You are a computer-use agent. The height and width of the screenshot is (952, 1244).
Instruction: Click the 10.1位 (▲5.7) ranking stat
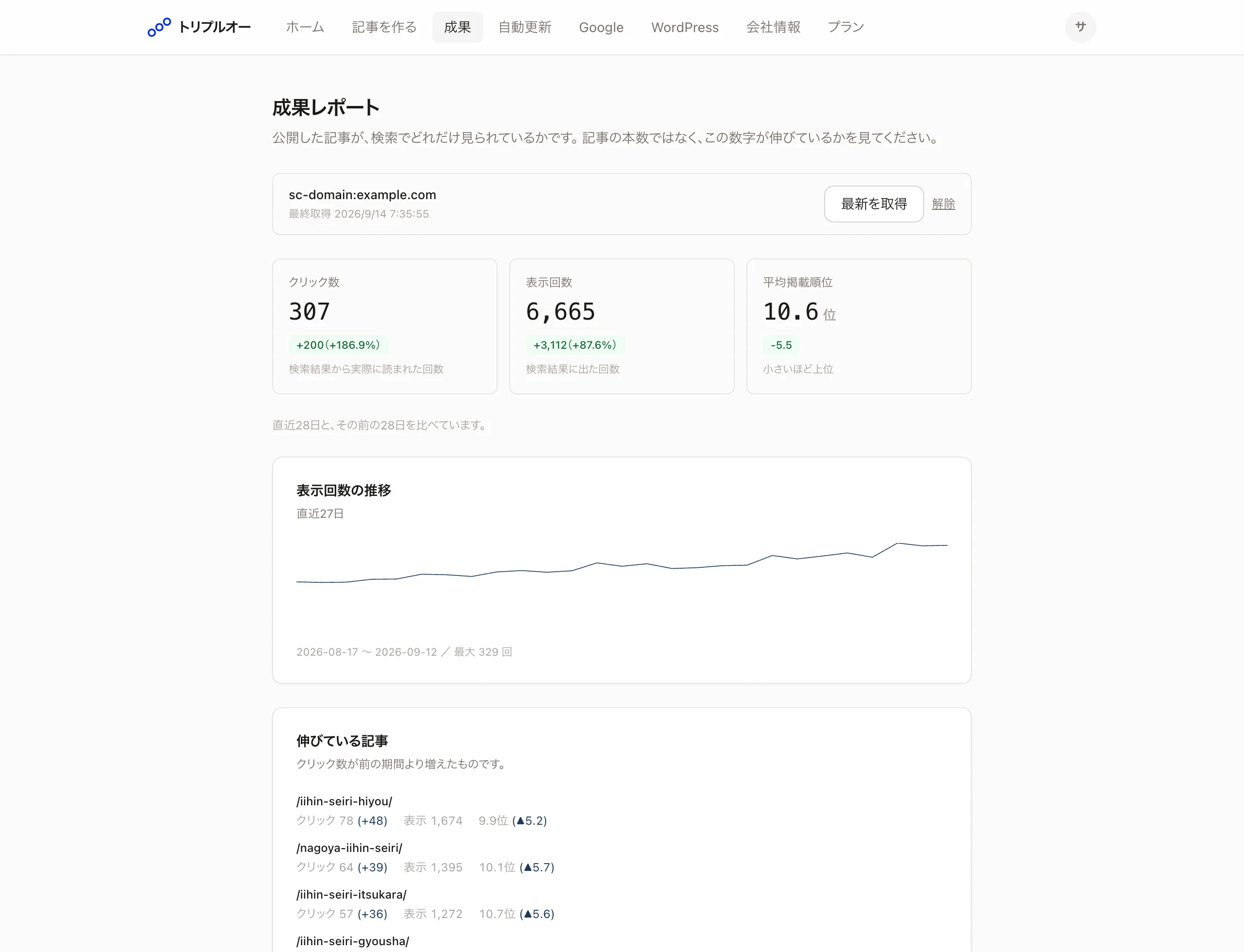click(x=517, y=867)
